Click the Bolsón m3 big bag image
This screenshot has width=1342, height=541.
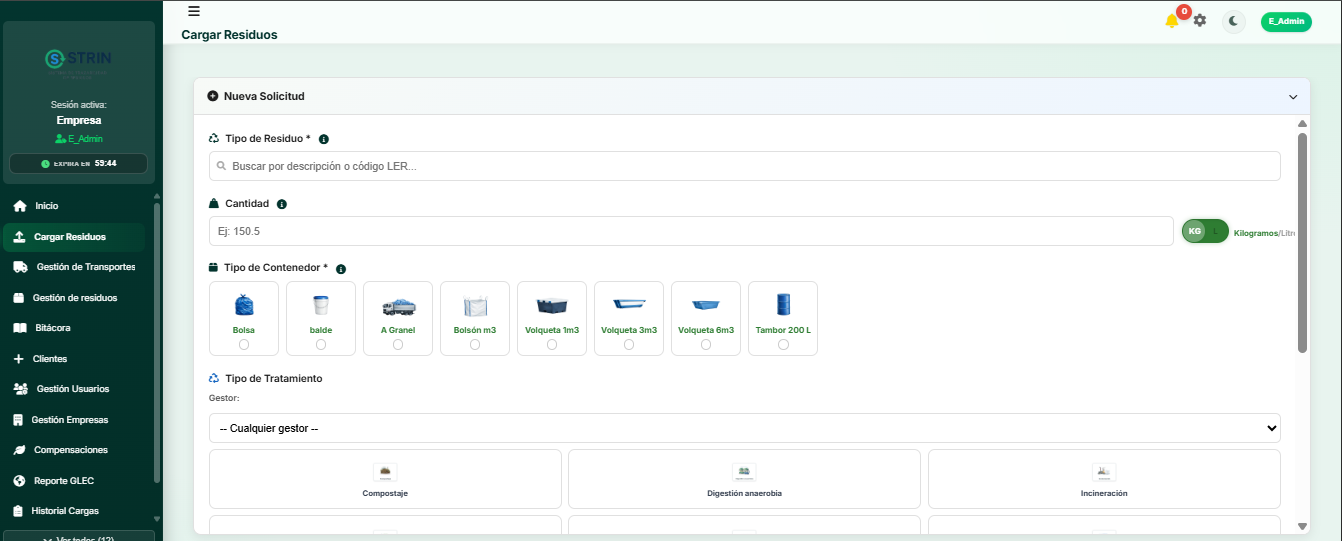(475, 306)
